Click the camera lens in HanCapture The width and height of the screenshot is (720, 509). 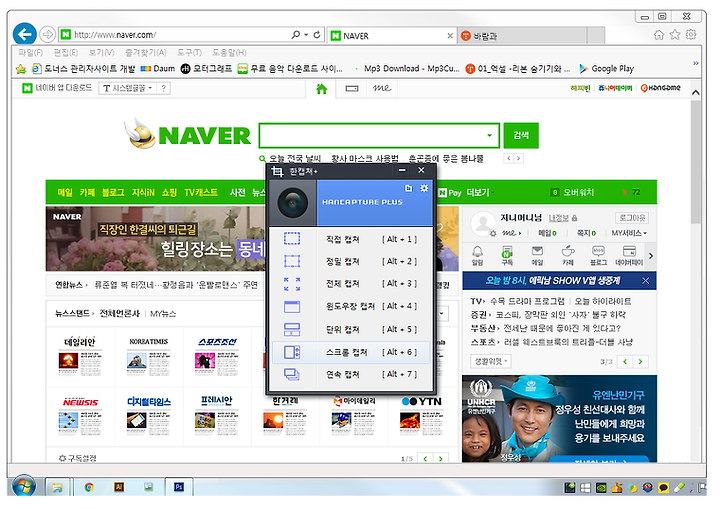(292, 203)
